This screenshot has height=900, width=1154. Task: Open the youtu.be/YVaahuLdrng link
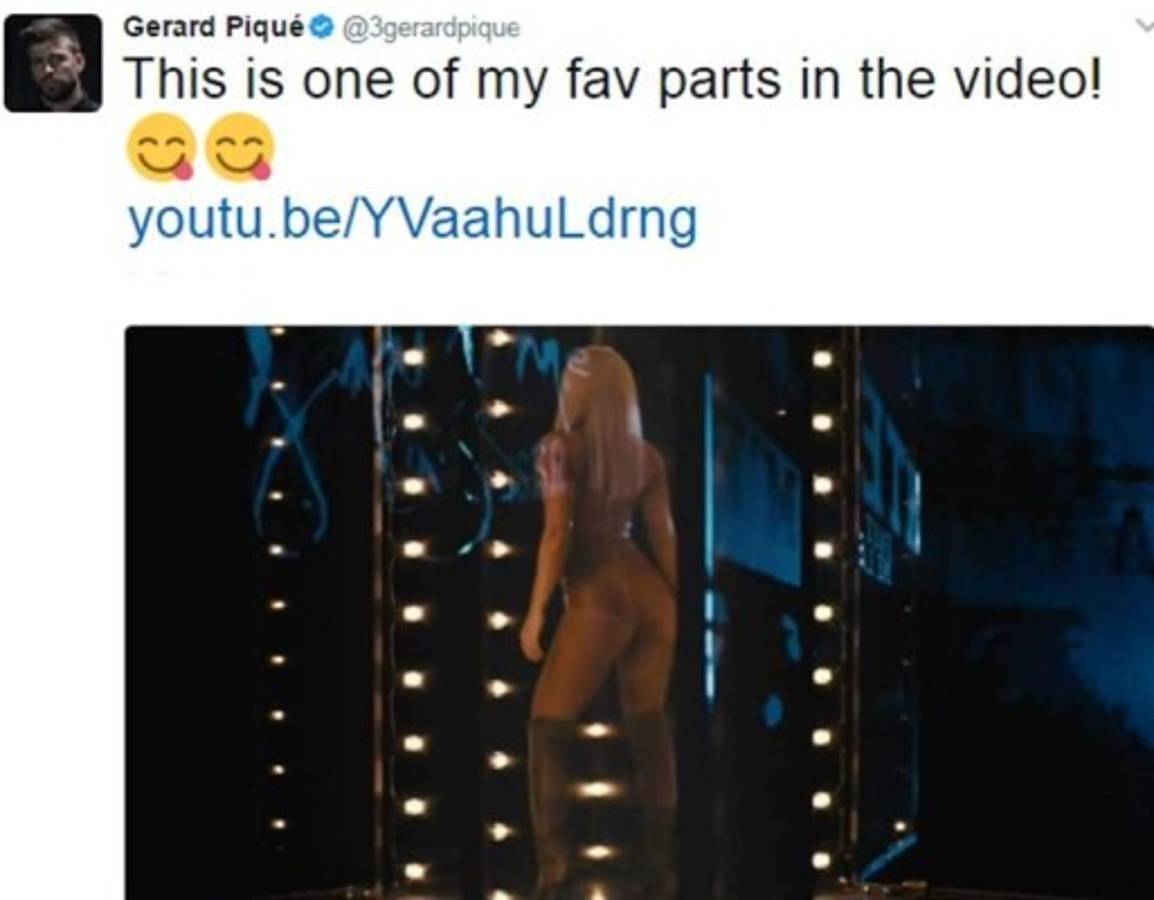[412, 220]
